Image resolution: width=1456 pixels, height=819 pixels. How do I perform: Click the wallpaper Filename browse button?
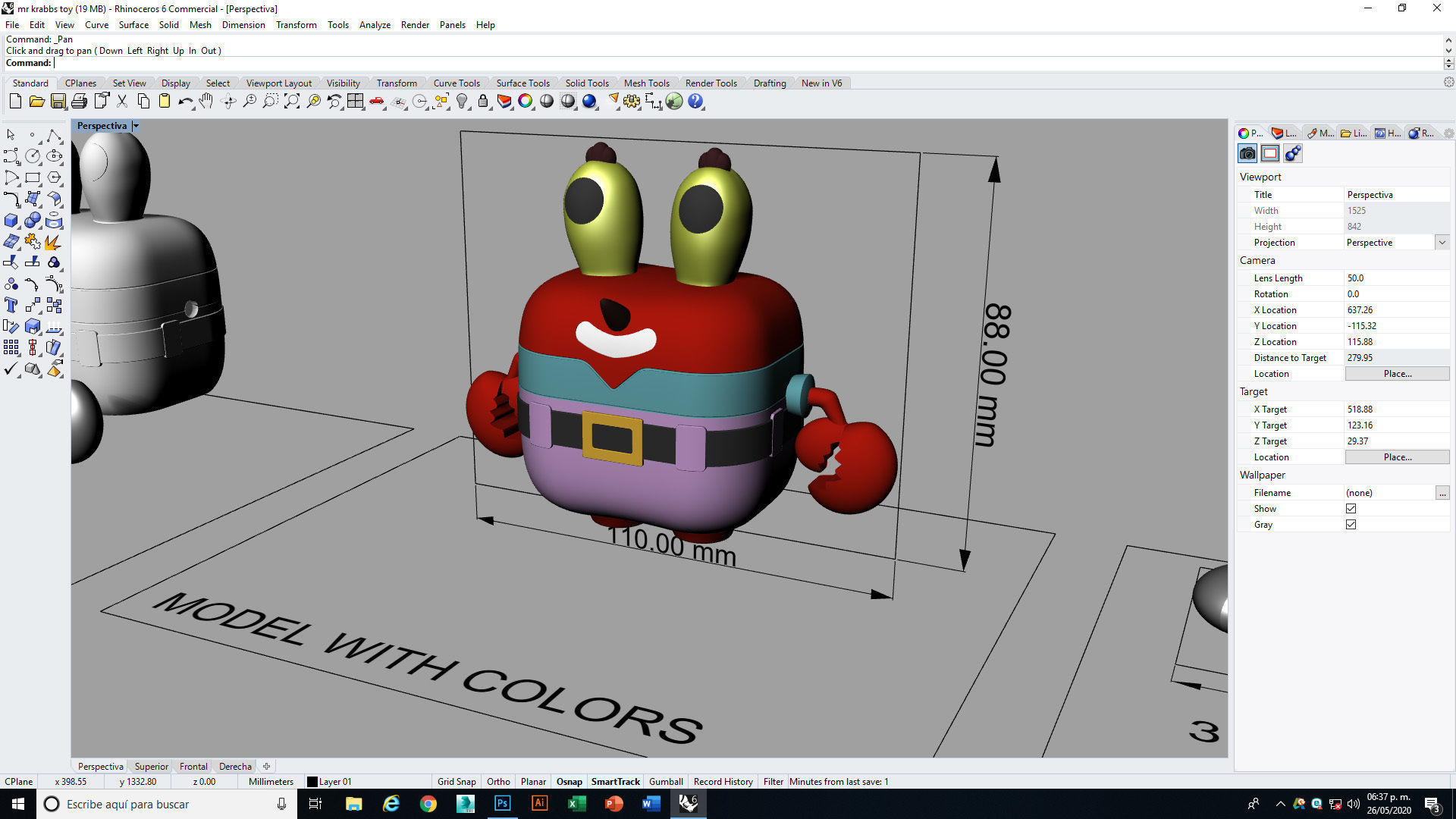click(1442, 493)
